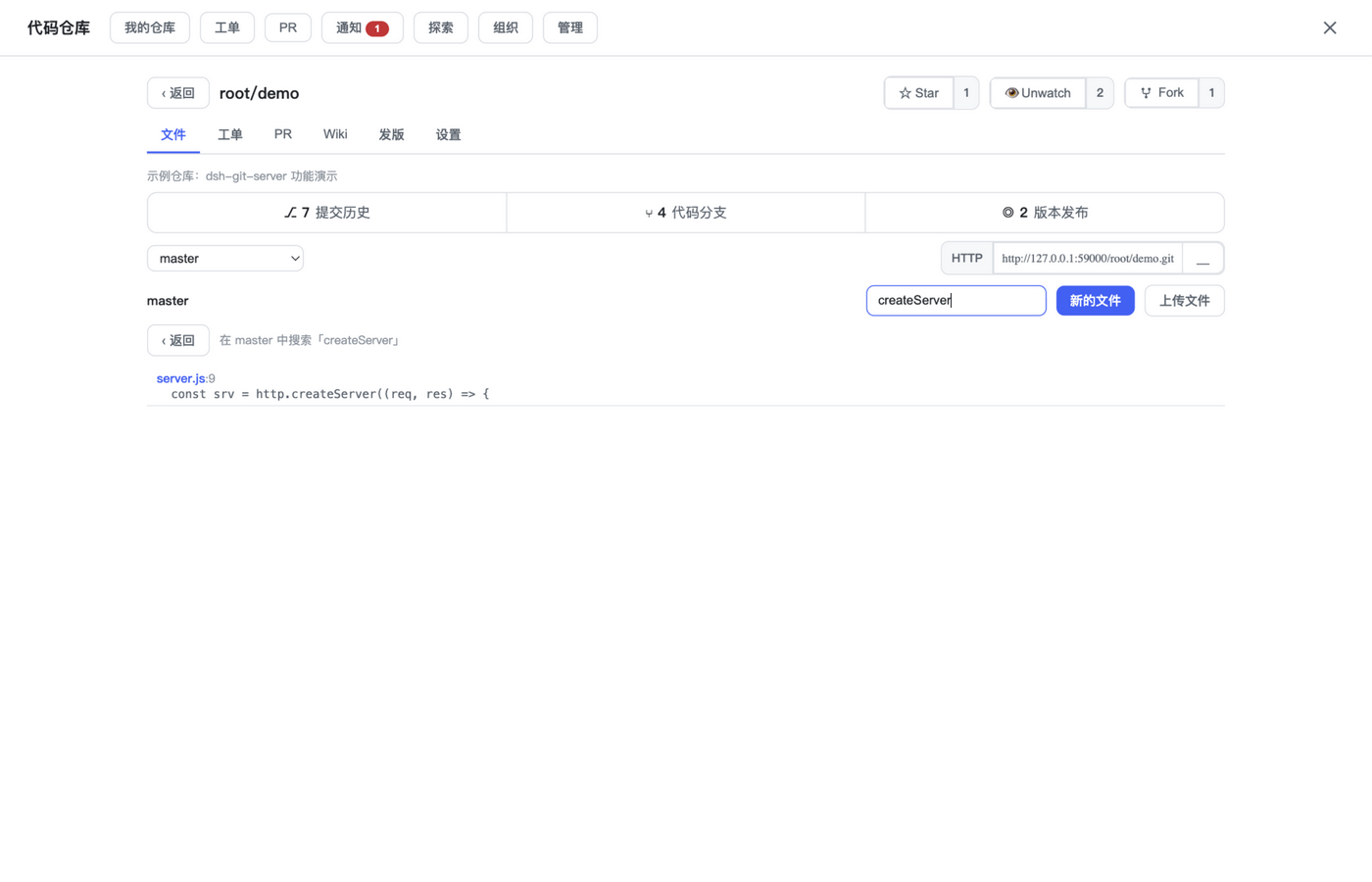Screen dimensions: 1372x882
Task: Switch to the repository PR tab
Action: click(283, 135)
